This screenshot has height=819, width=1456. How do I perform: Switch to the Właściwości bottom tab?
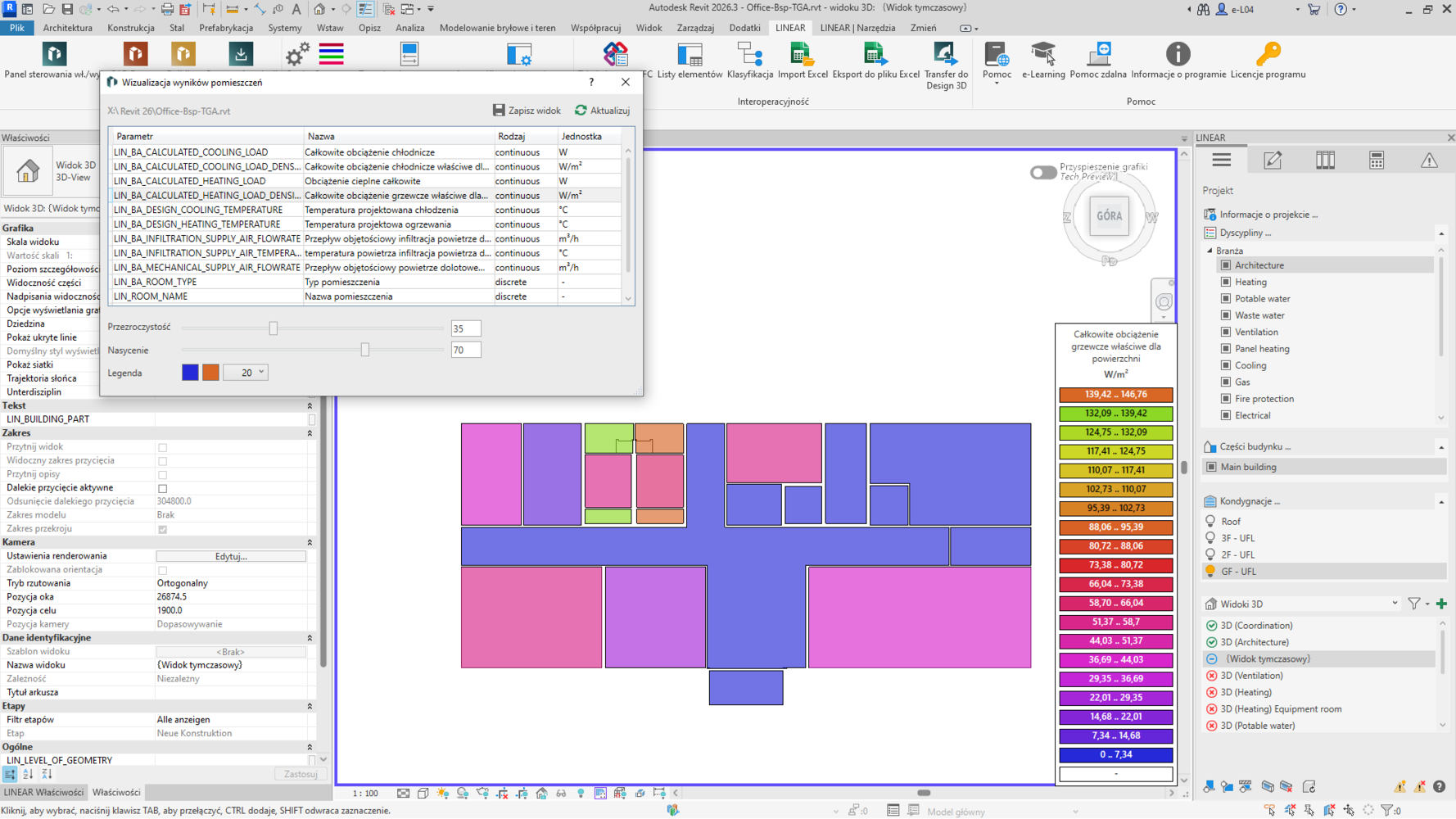116,792
